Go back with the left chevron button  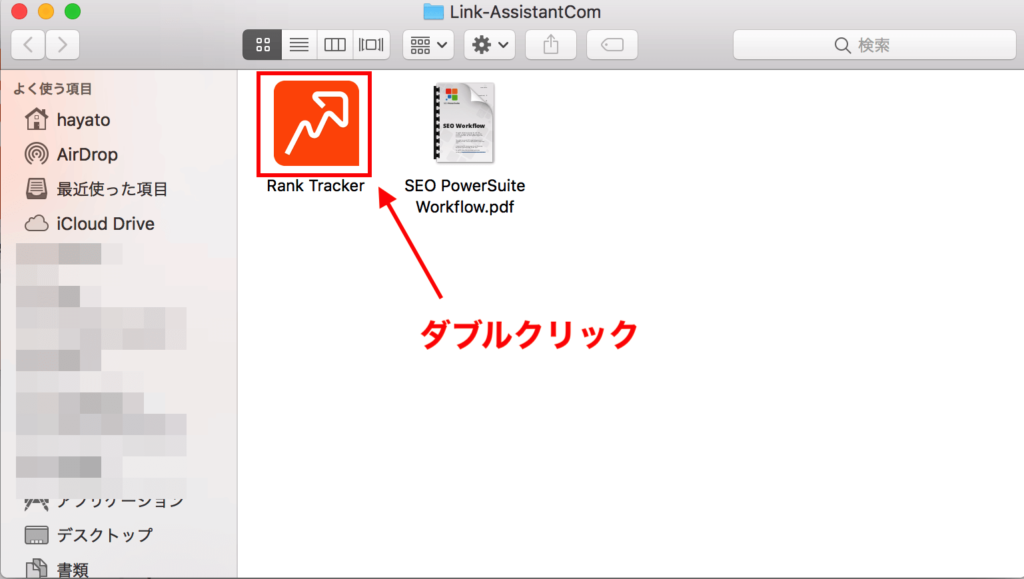pyautogui.click(x=28, y=45)
